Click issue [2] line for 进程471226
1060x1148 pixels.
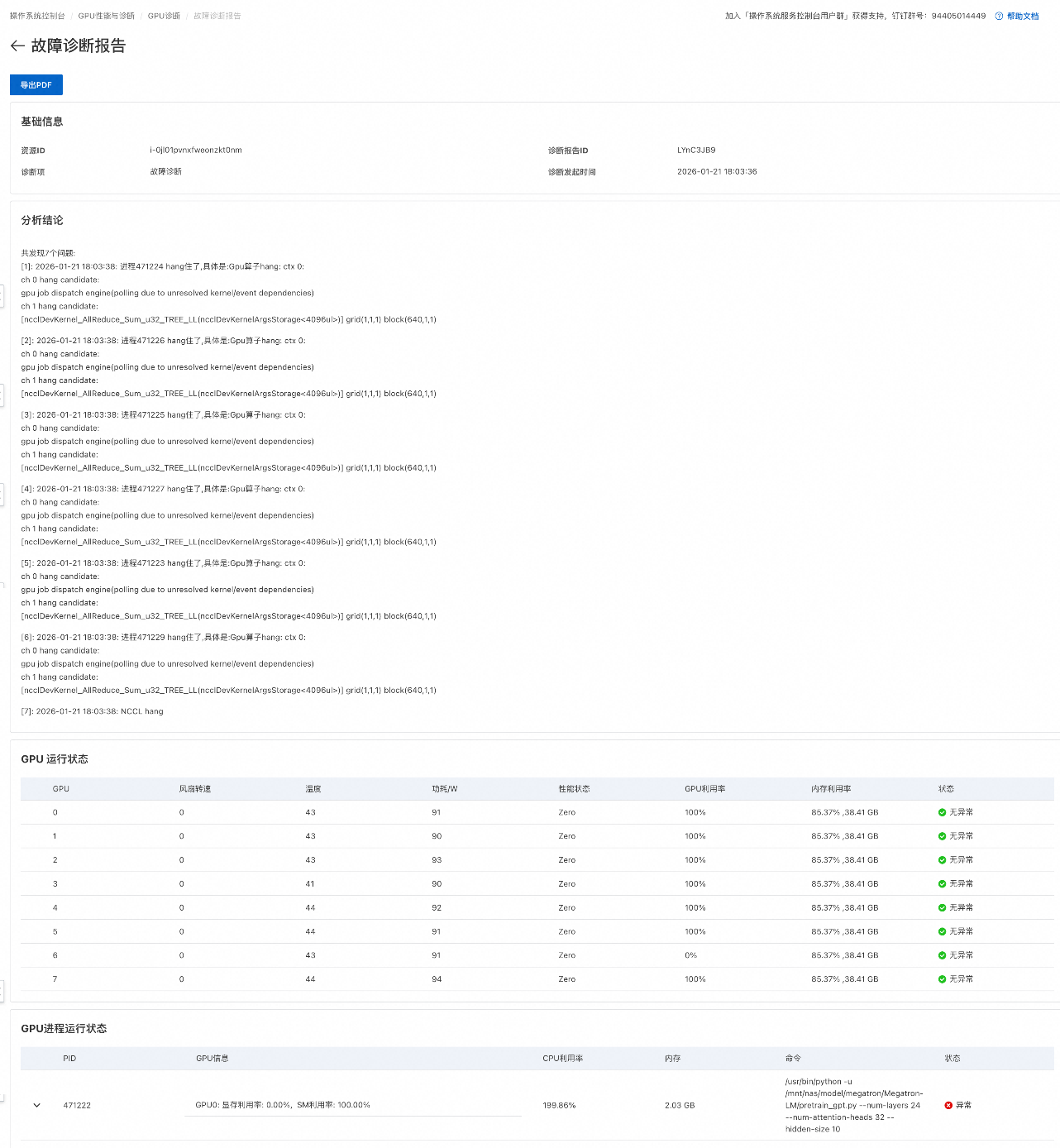point(163,341)
